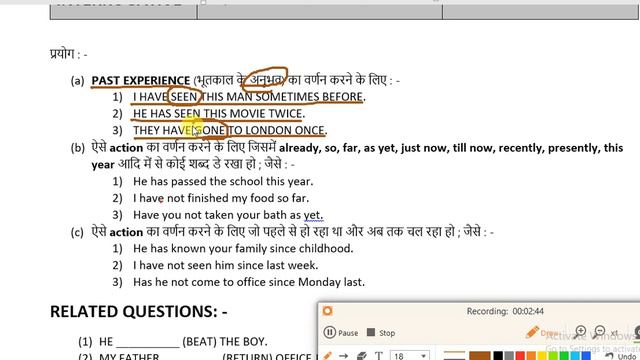
Task: Pick the orange color swatch
Action: (x=531, y=356)
